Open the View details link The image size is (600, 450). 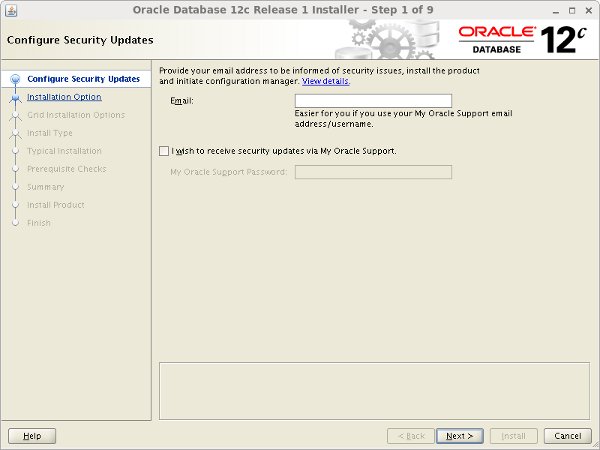click(326, 81)
